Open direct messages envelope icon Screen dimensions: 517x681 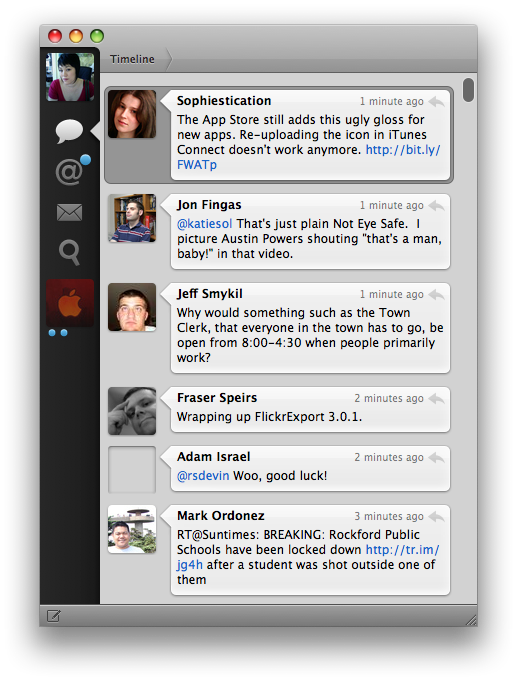[70, 213]
